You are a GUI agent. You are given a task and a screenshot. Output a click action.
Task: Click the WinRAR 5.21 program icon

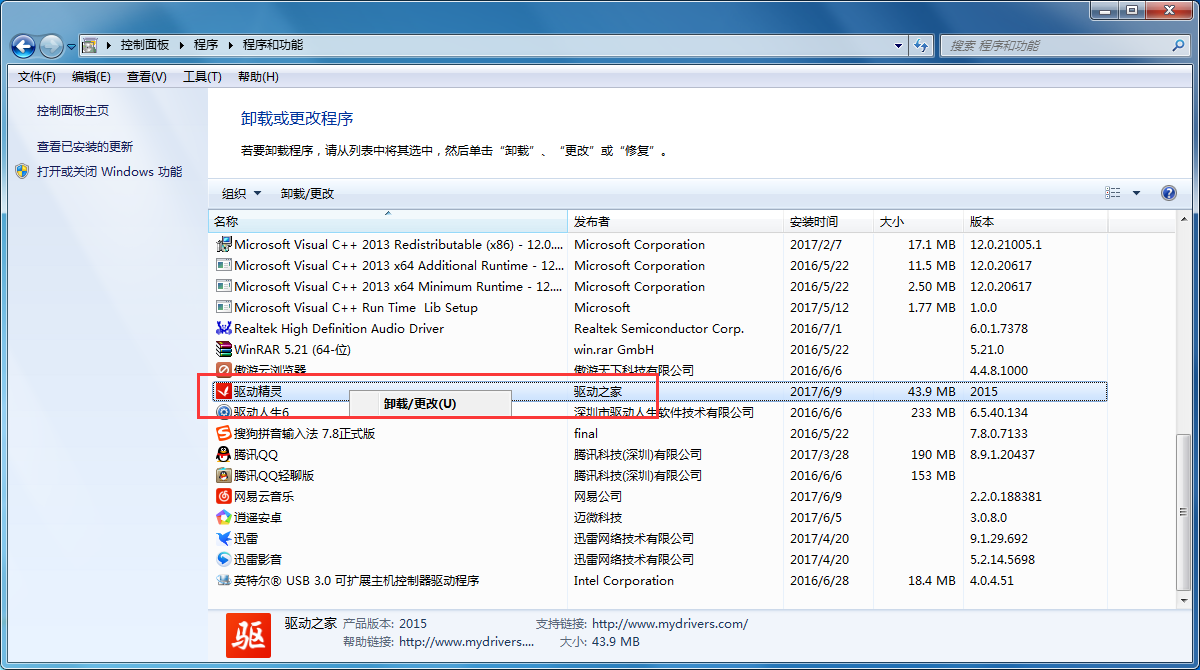224,349
